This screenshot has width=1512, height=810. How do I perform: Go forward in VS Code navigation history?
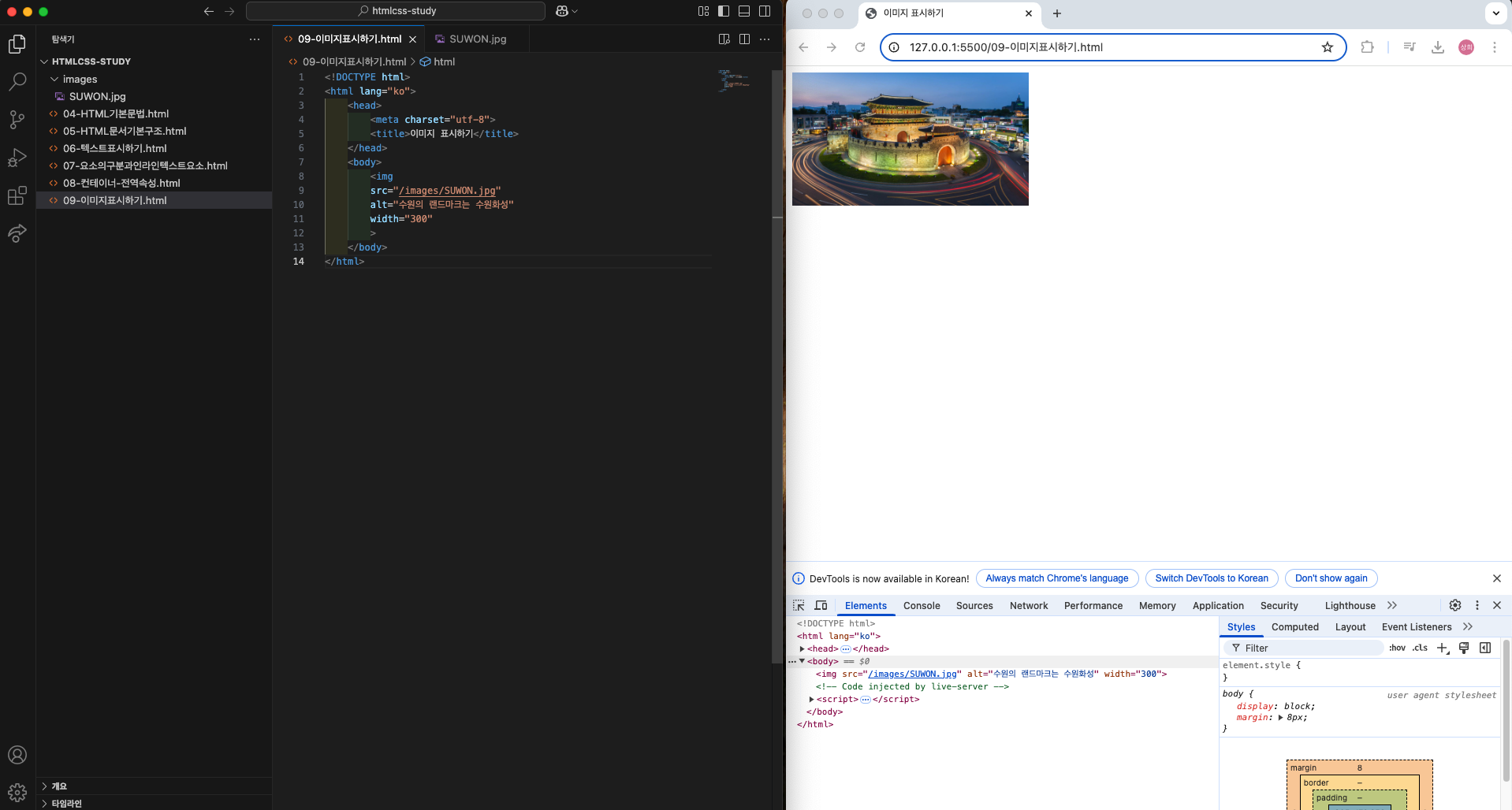coord(229,11)
